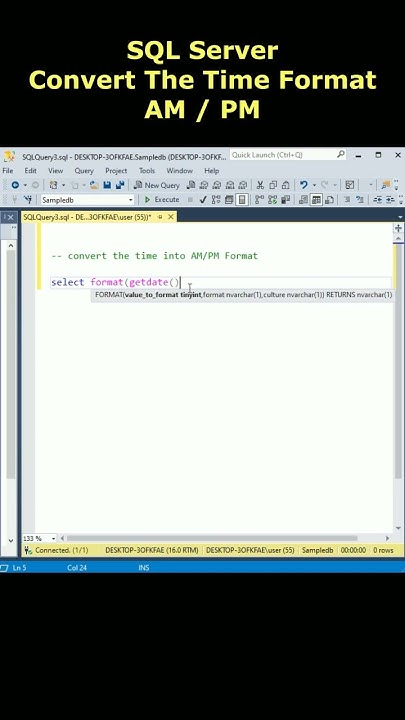The width and height of the screenshot is (405, 720).
Task: Click the Cut scissors icon
Action: click(260, 185)
